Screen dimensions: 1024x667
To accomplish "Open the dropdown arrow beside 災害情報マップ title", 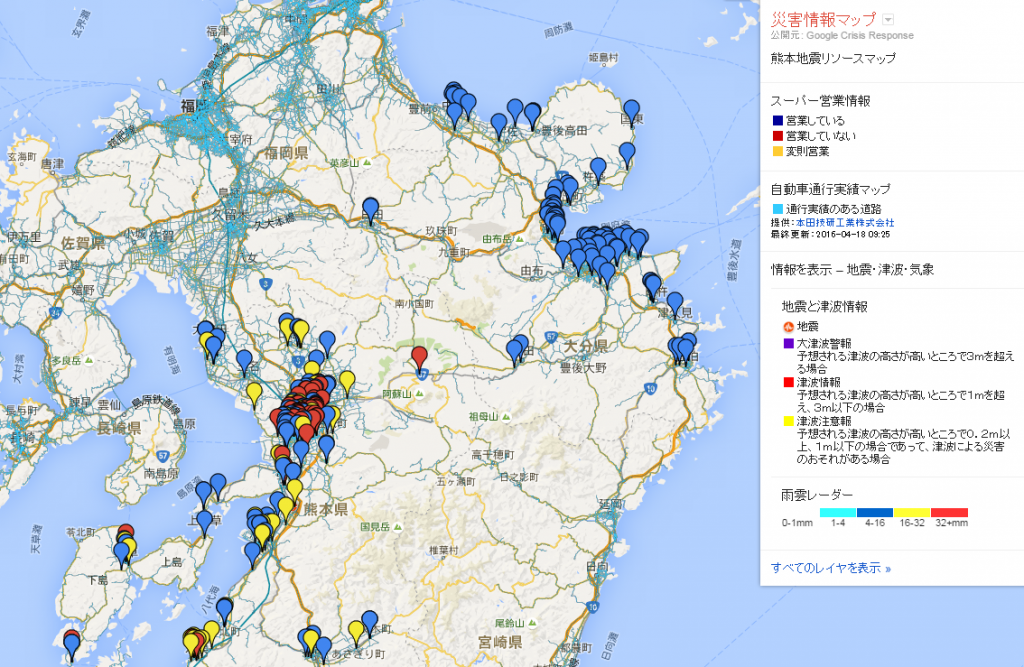I will [888, 20].
